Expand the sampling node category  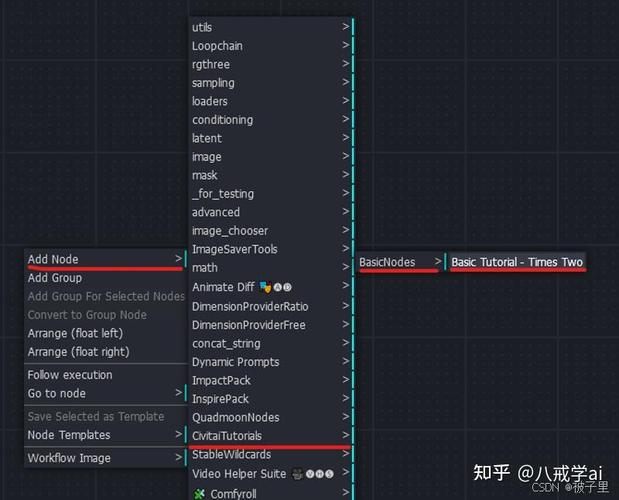271,83
